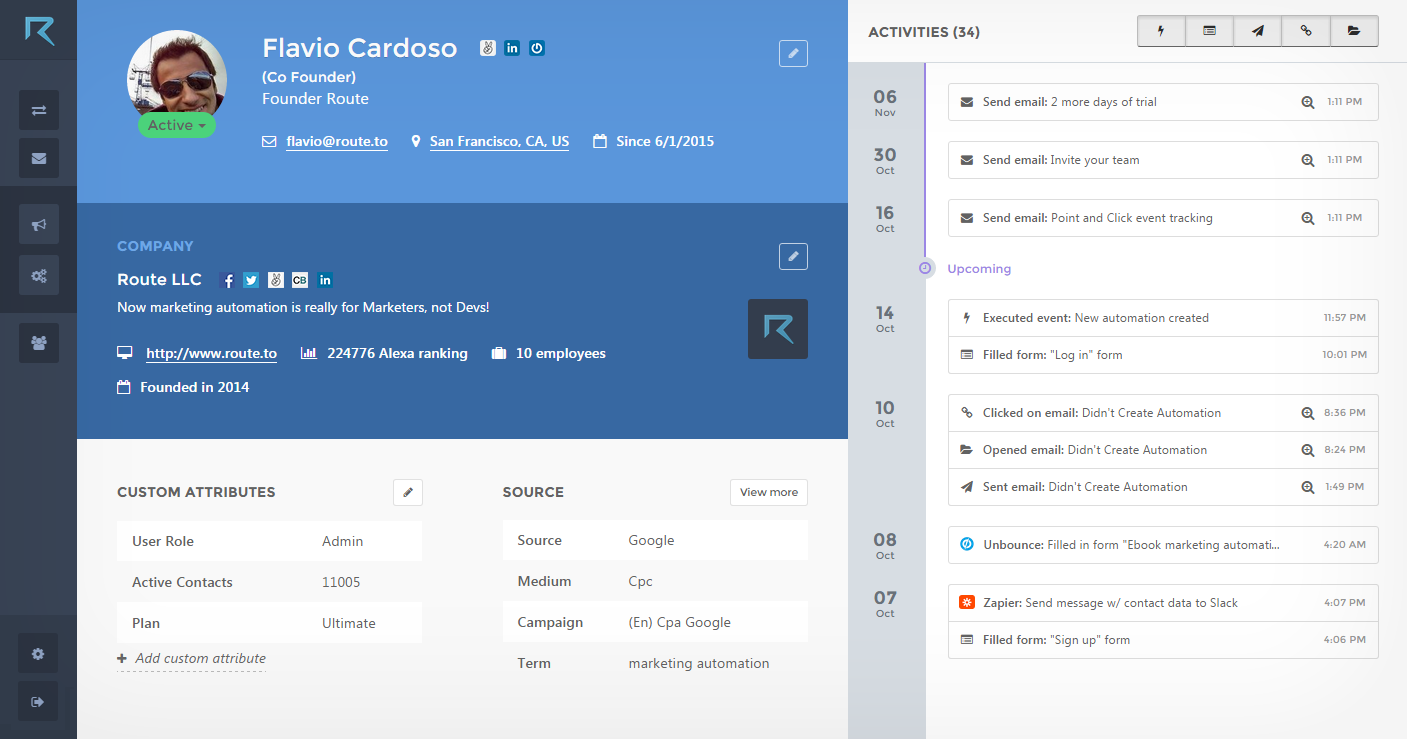The image size is (1407, 739).
Task: Open Route LLC Crunchbase icon
Action: click(300, 280)
